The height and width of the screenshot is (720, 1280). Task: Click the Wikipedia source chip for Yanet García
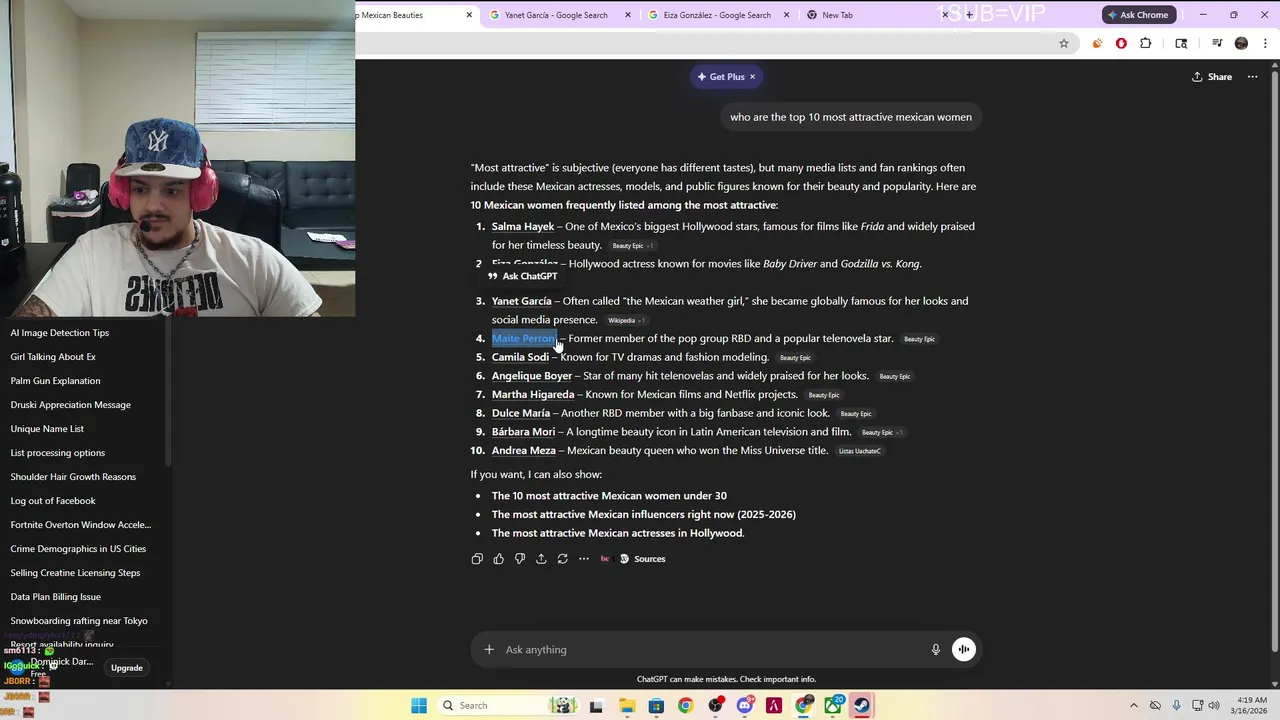pyautogui.click(x=626, y=321)
